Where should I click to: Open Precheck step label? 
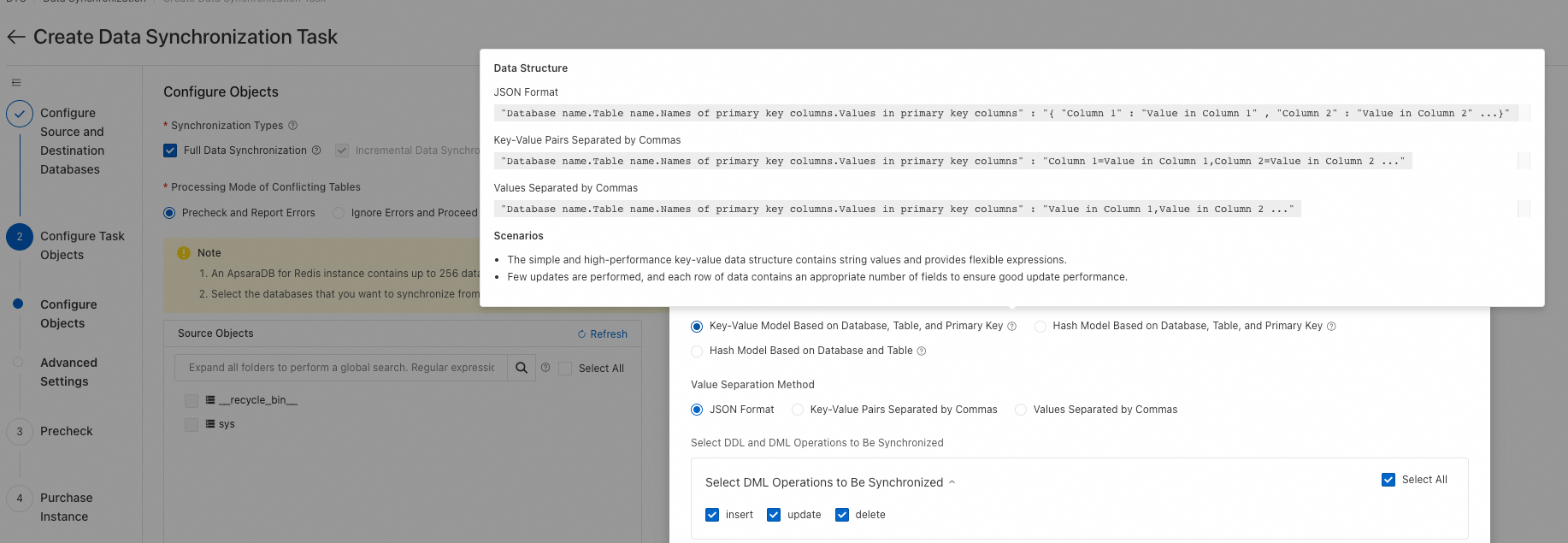coord(67,431)
